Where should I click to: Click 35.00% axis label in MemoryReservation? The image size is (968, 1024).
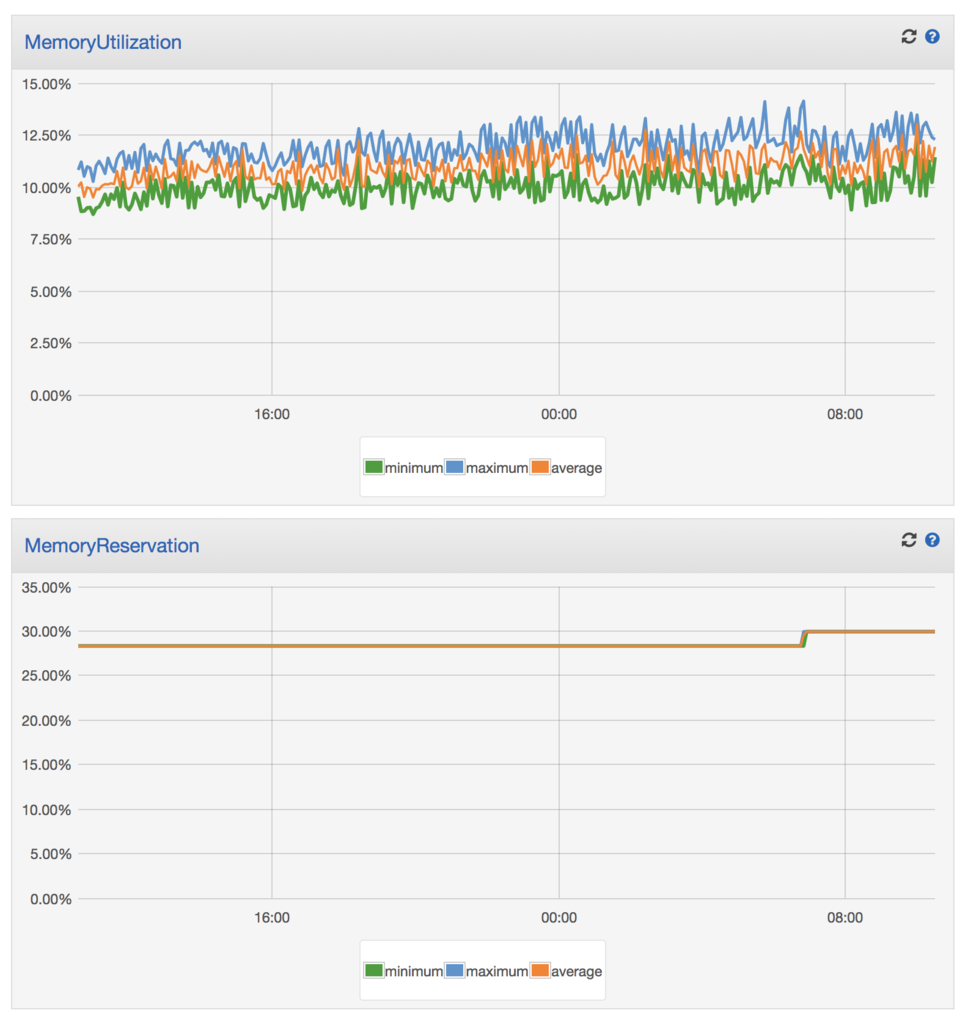[x=46, y=588]
